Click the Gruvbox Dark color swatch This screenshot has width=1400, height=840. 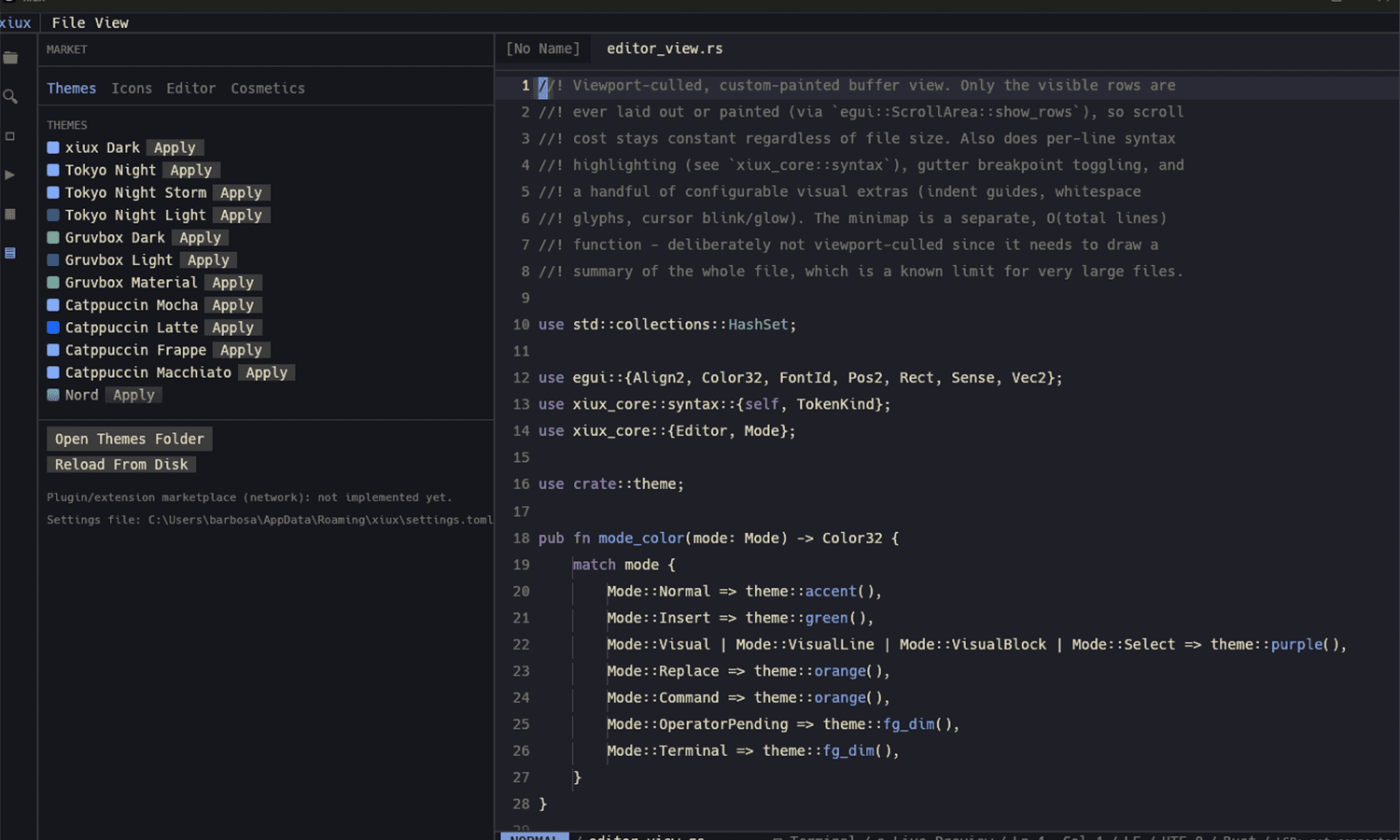pyautogui.click(x=53, y=237)
